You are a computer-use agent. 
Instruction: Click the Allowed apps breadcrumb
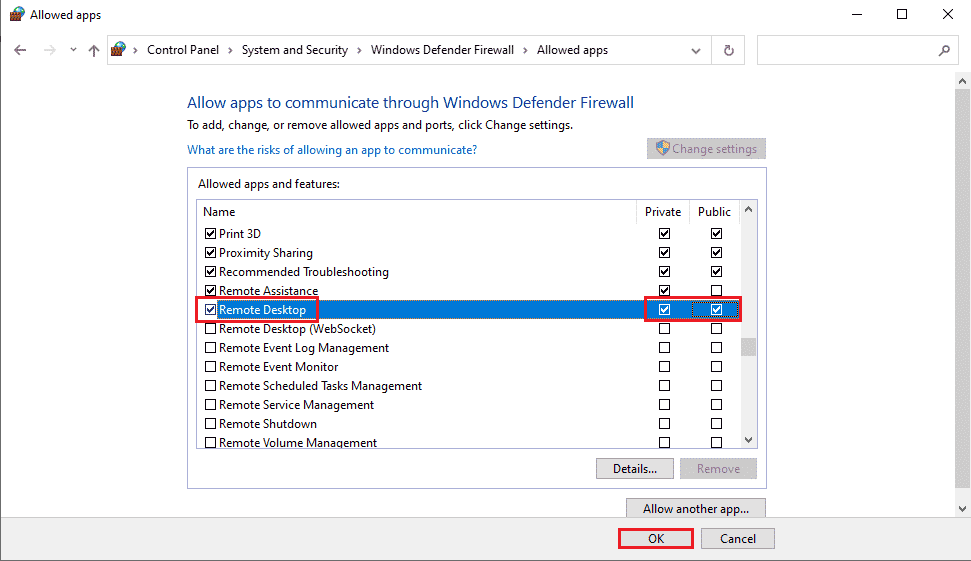pos(572,50)
